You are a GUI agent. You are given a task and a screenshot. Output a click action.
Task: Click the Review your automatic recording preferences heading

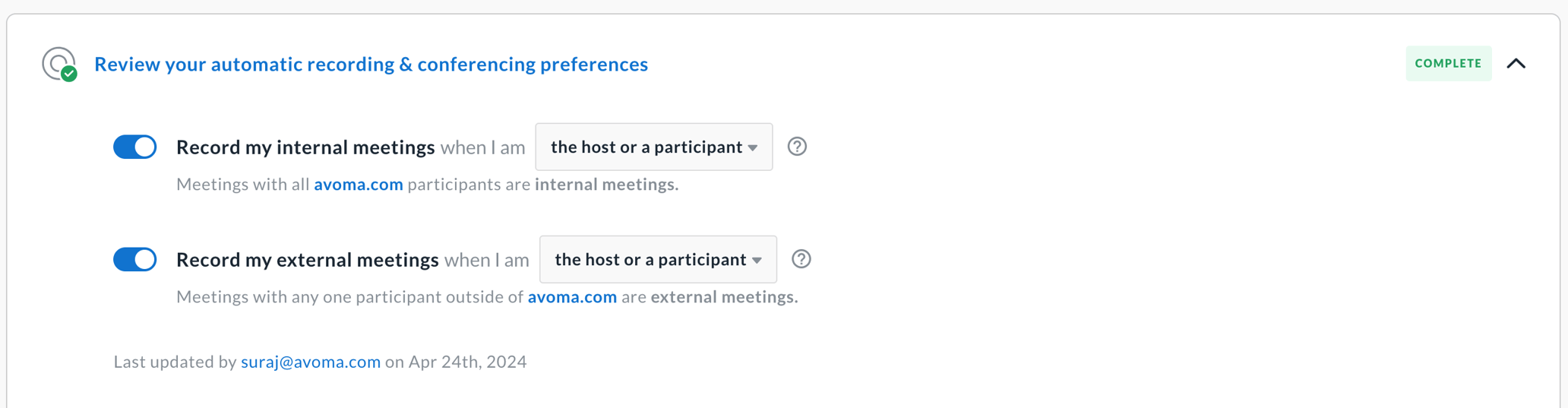pos(371,64)
